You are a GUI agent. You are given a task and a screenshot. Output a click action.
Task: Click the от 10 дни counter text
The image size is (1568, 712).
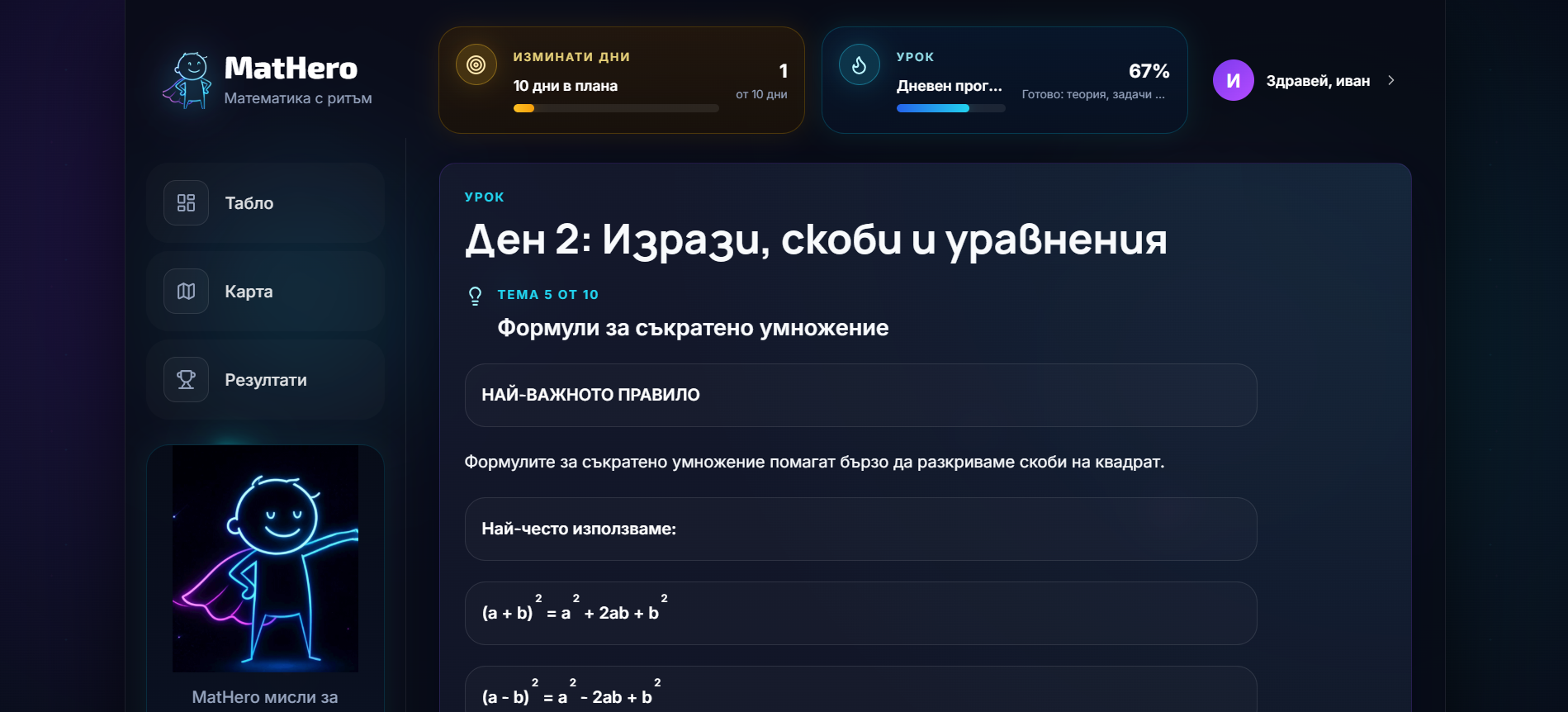[761, 94]
